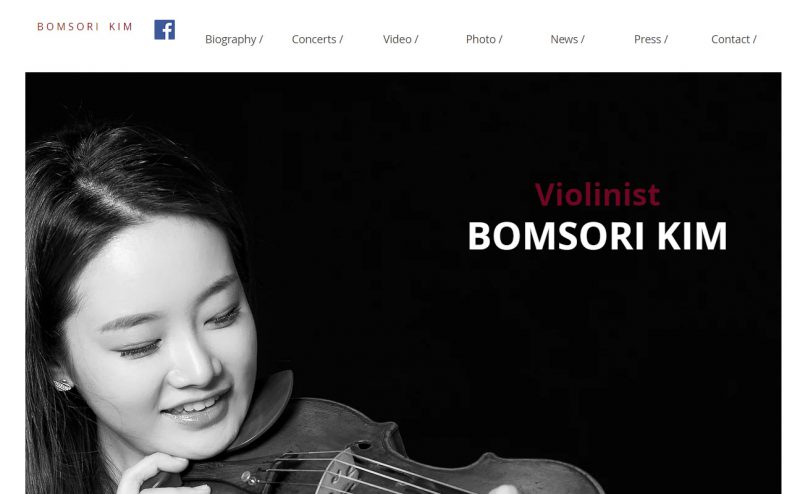This screenshot has width=800, height=494.
Task: Open the Facebook page icon
Action: tap(164, 30)
